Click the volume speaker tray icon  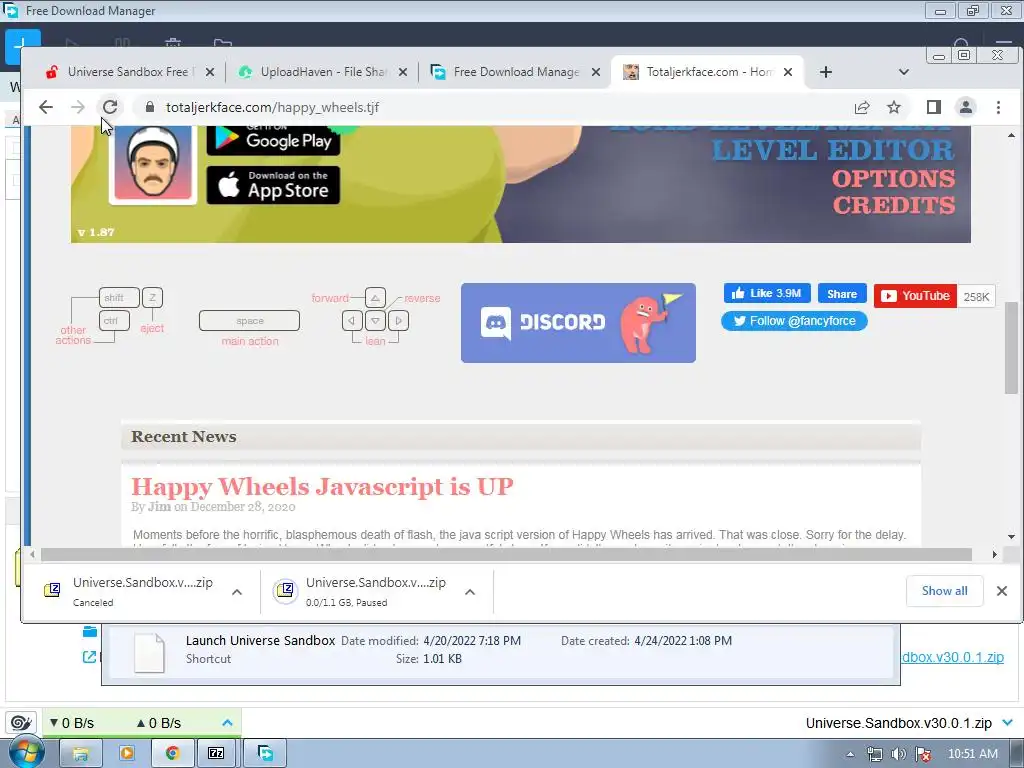pyautogui.click(x=899, y=754)
